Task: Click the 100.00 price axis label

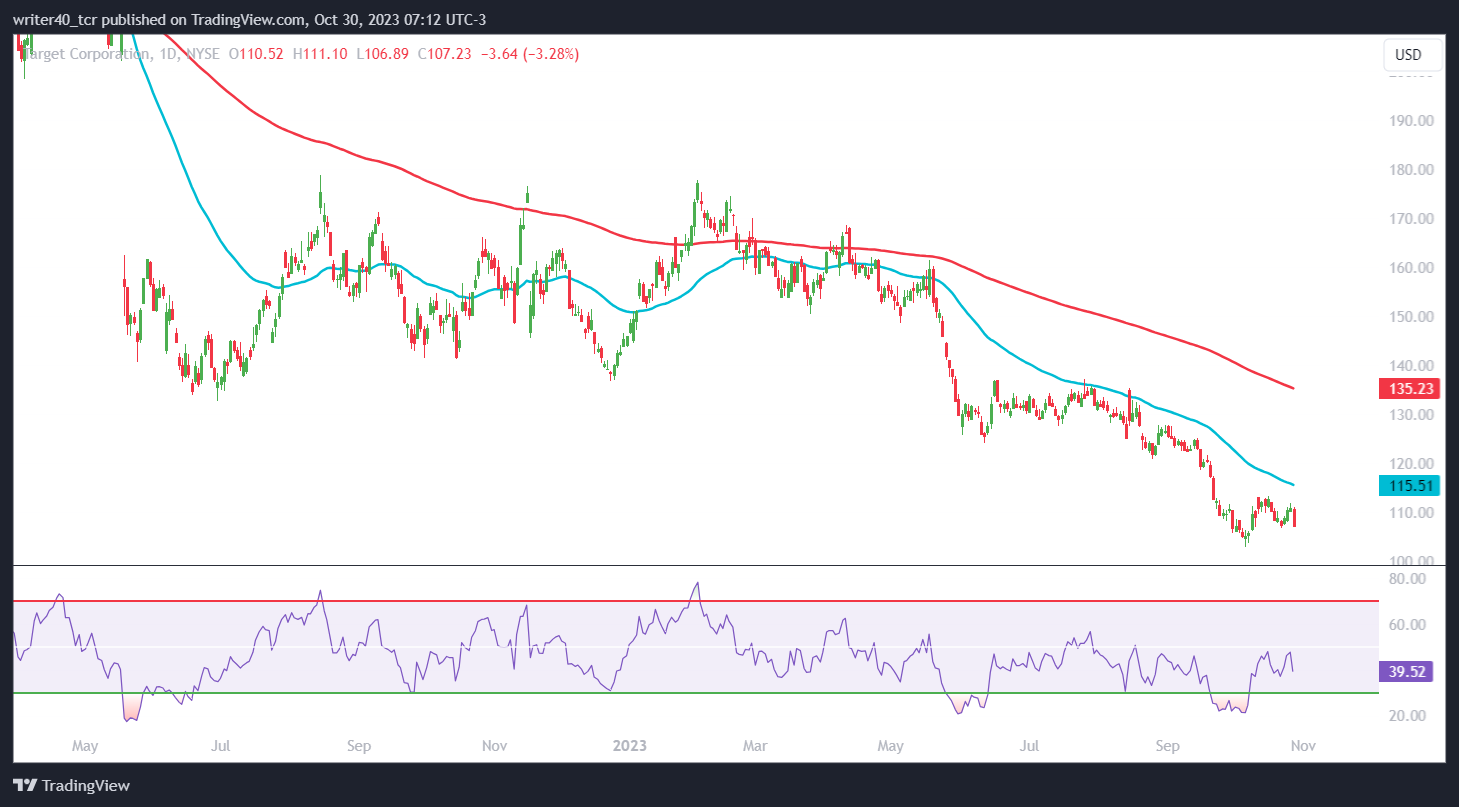Action: click(1409, 561)
